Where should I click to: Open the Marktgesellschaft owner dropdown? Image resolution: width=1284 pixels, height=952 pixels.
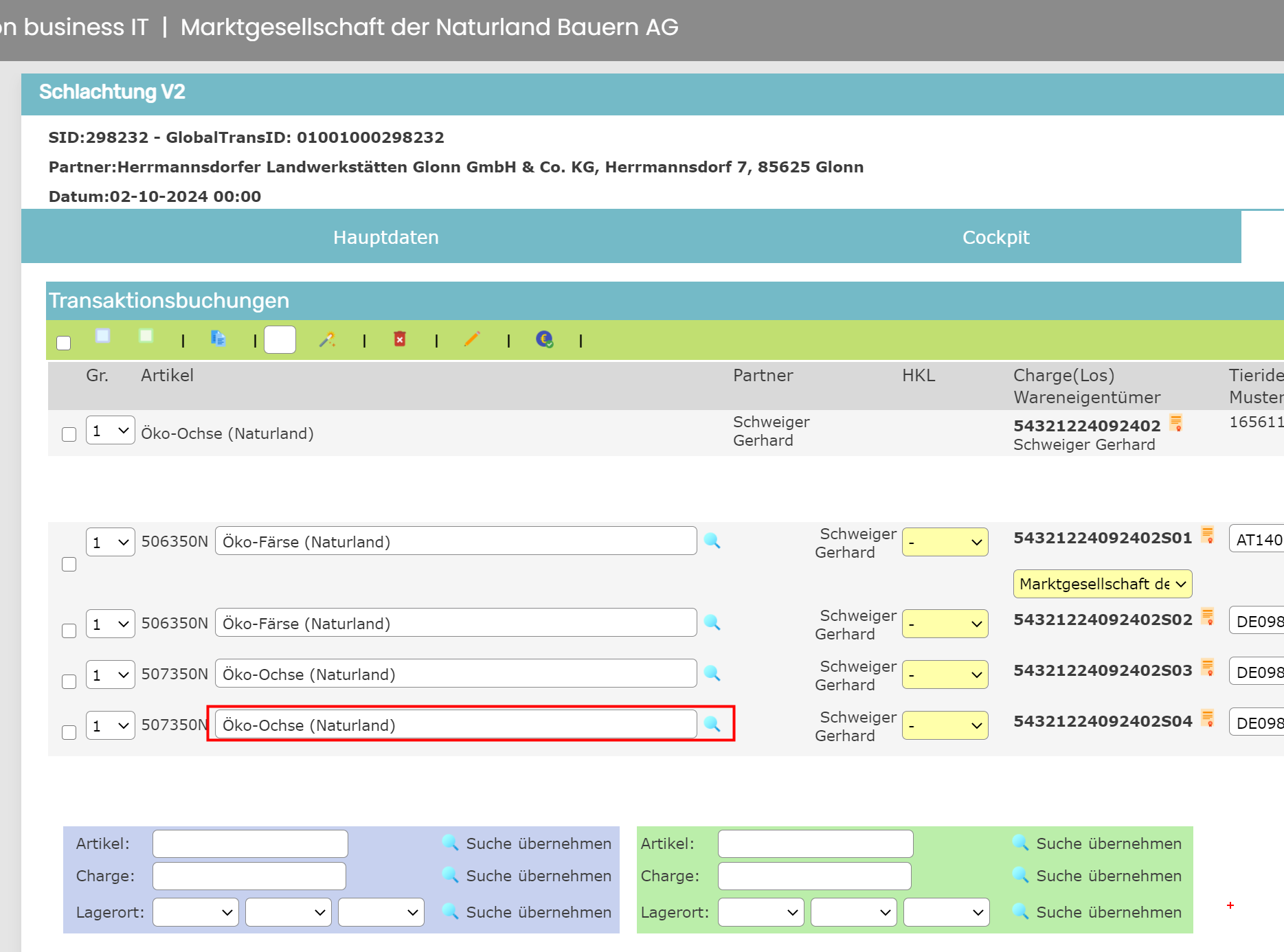point(1102,584)
